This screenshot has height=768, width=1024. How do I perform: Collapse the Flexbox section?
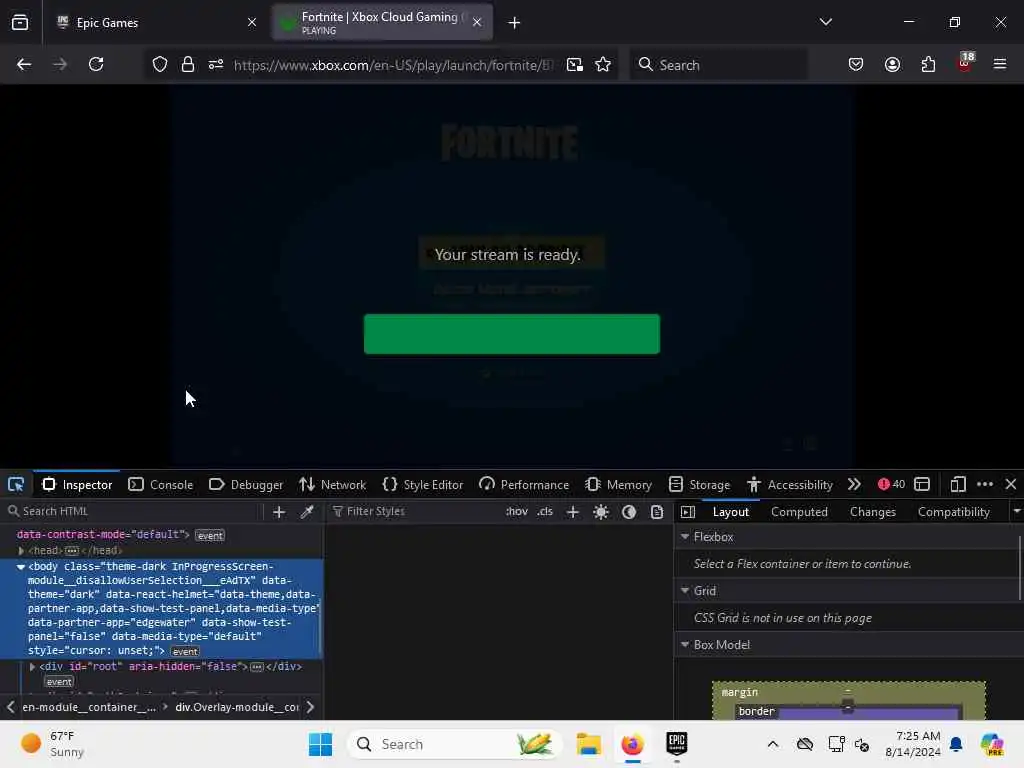pos(685,536)
